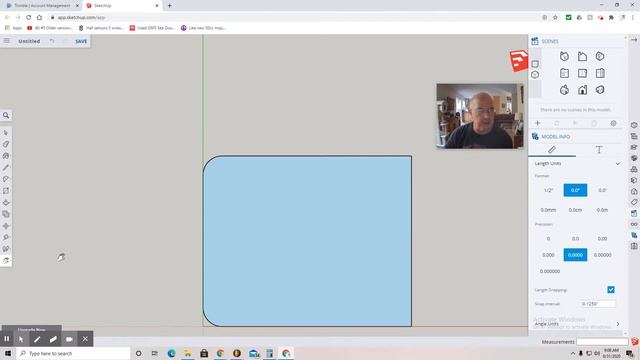The image size is (640, 360).
Task: Click the blue rounded rectangle face
Action: 307,241
